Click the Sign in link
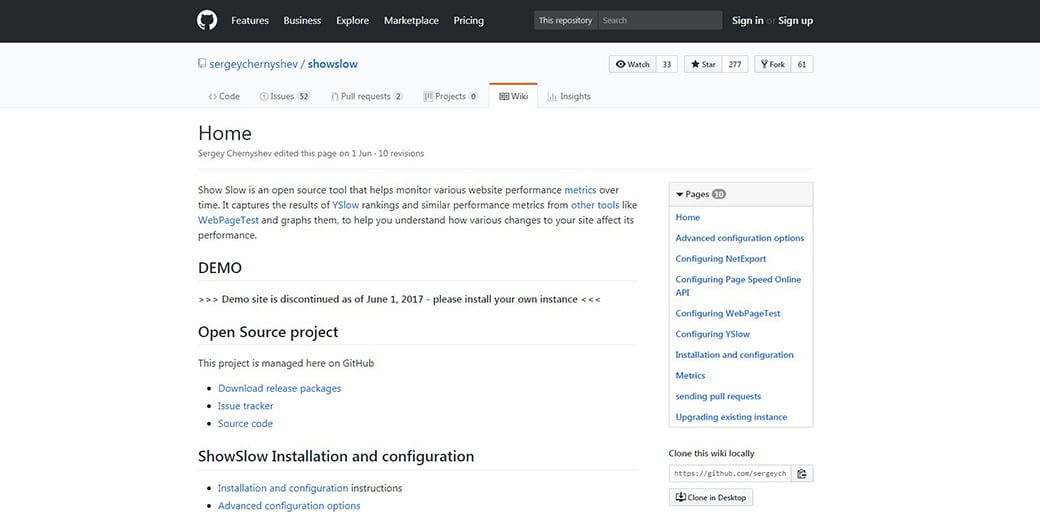 pos(747,20)
